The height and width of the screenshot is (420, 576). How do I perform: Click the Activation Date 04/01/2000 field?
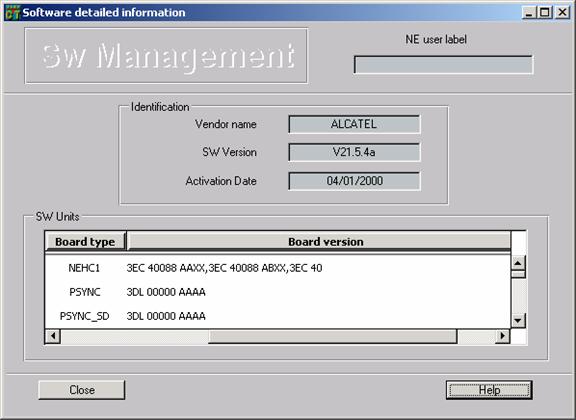pos(354,181)
